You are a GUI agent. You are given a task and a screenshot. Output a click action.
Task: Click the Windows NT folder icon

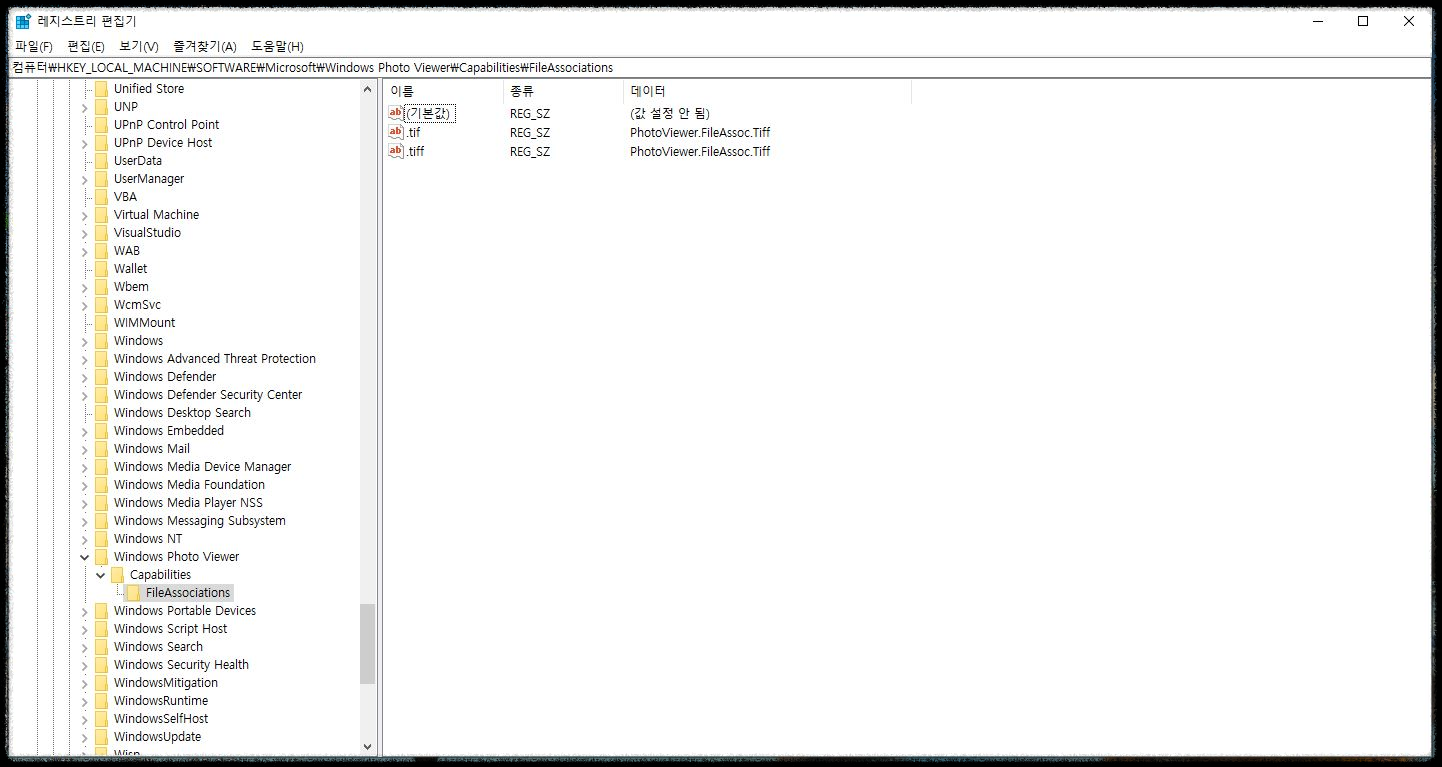point(101,539)
